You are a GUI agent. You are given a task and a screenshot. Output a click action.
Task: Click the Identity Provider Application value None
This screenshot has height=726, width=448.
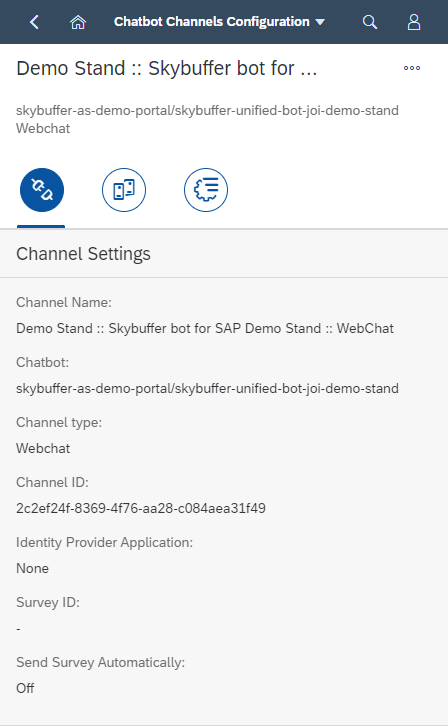(32, 568)
